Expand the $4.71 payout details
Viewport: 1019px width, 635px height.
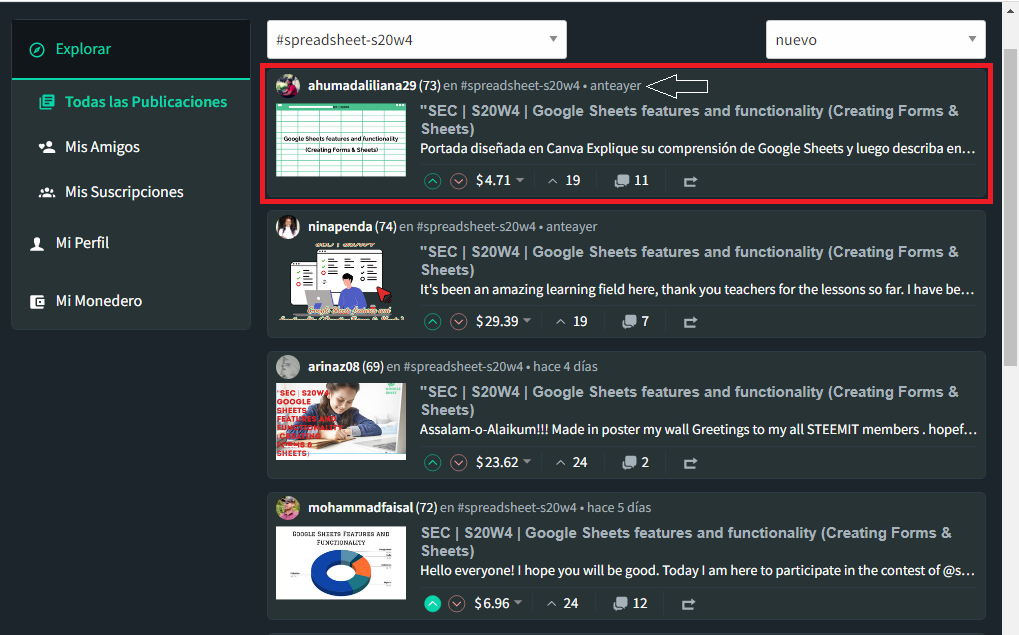tap(500, 181)
